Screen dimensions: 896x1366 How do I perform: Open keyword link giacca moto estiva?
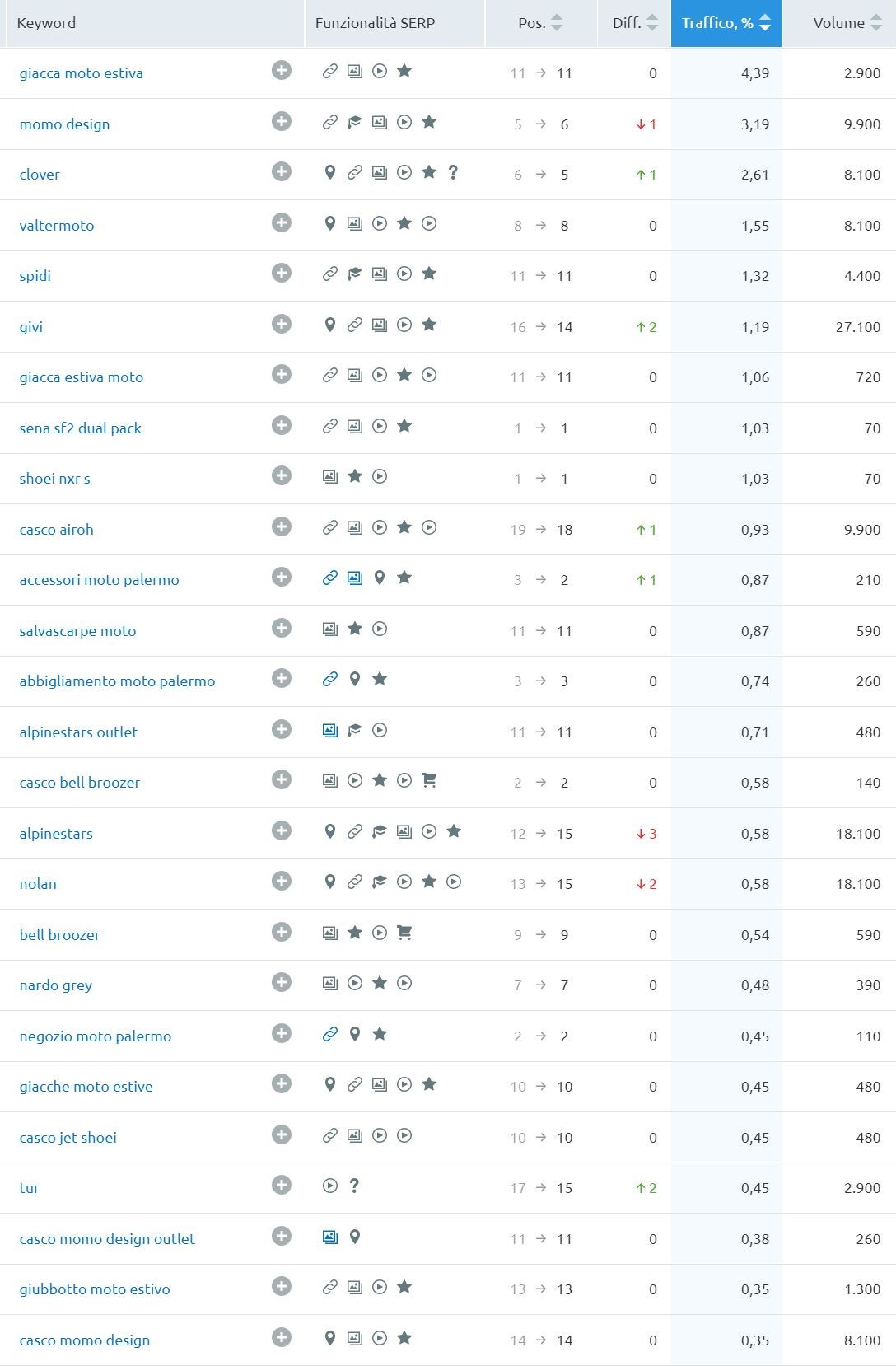coord(82,73)
